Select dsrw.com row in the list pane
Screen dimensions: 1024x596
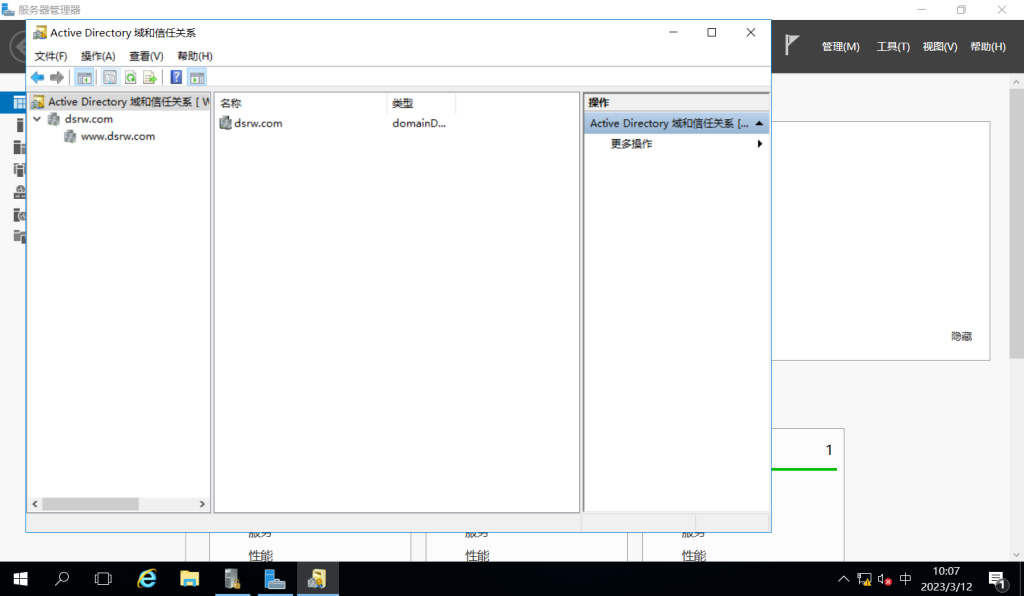click(258, 123)
